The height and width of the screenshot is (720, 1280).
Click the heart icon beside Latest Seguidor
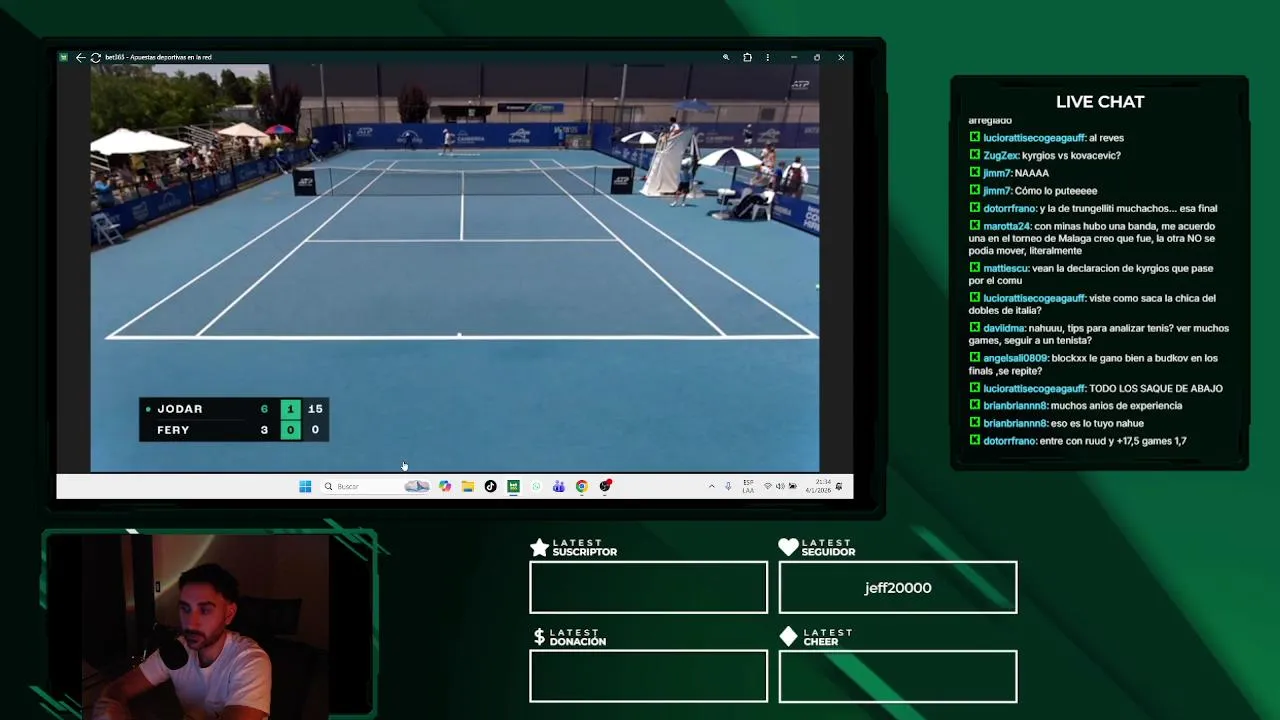coord(788,547)
